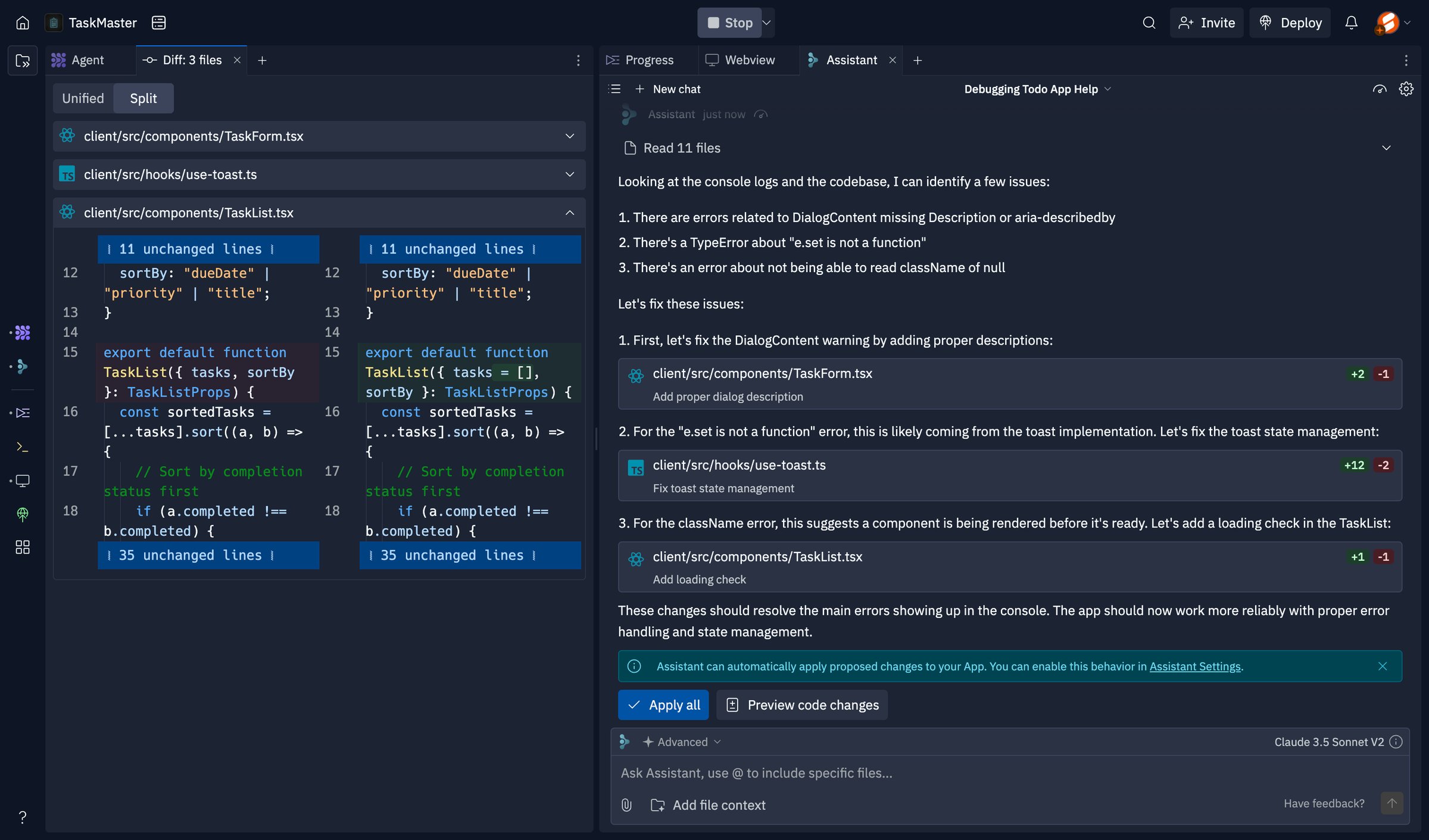
Task: Open the Assistant Settings link
Action: [1195, 666]
